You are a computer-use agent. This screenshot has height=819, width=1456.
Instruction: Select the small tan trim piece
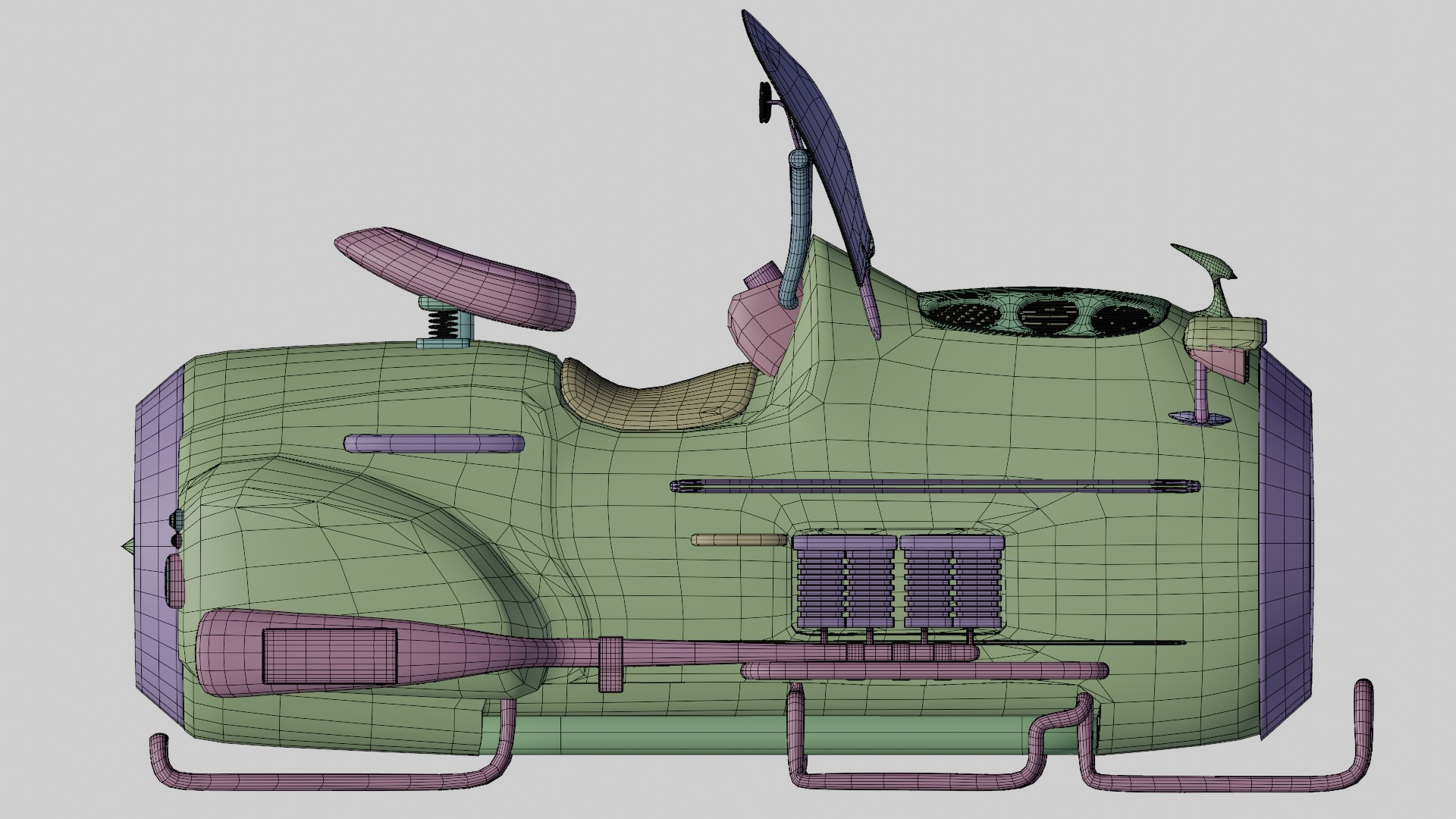coord(739,540)
